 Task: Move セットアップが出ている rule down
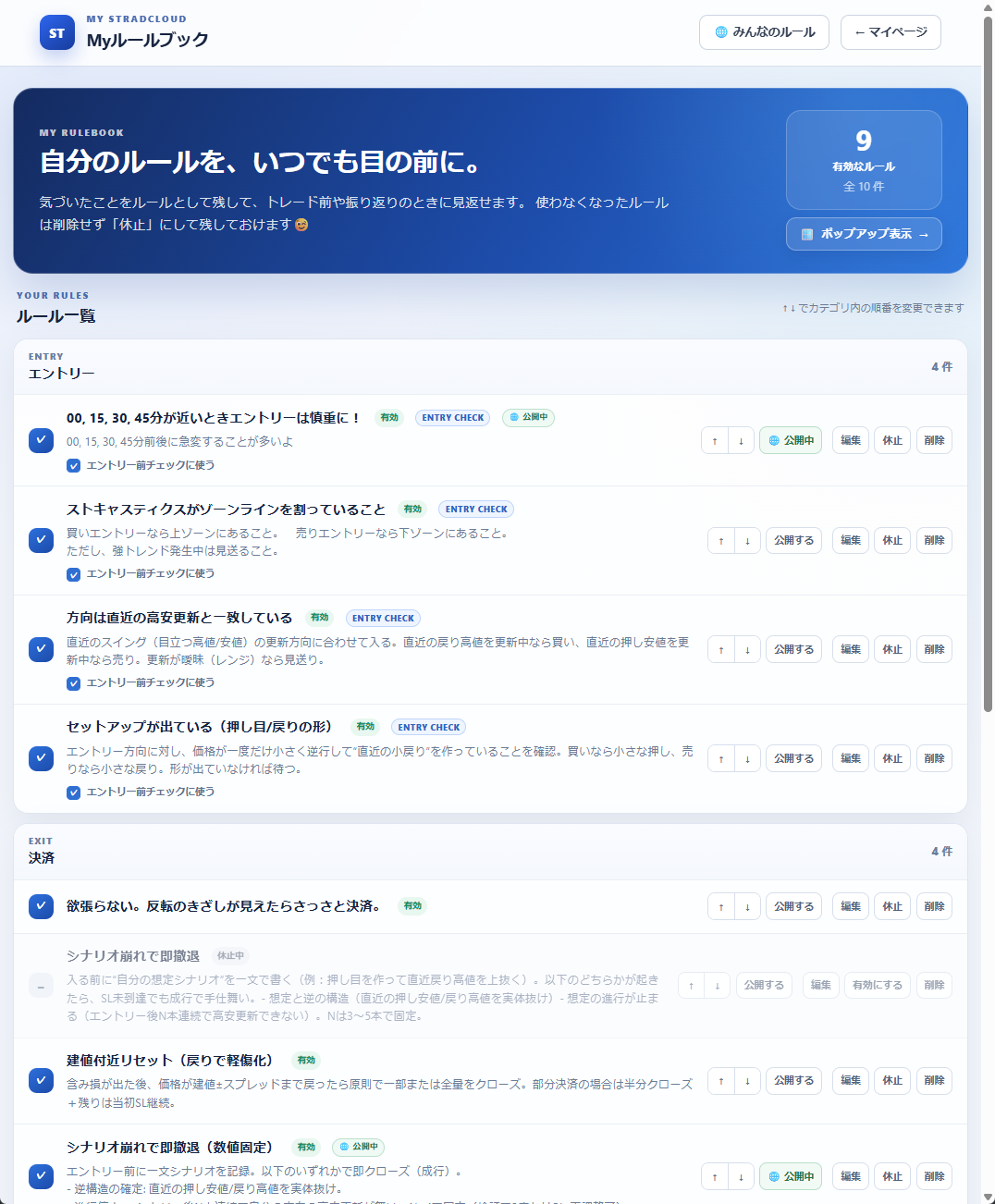(748, 759)
